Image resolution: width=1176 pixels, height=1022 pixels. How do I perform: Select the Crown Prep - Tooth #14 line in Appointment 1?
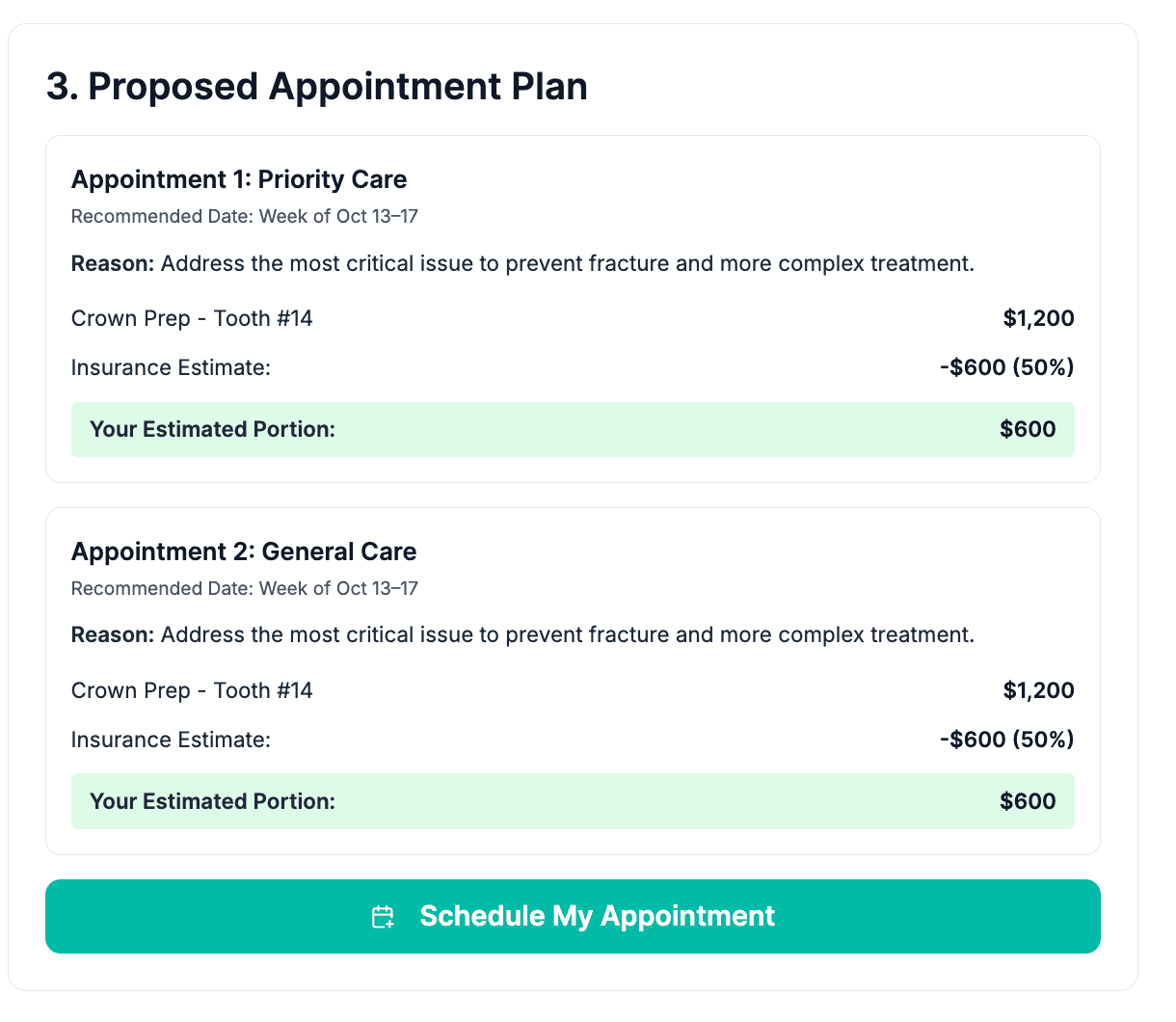coord(192,318)
